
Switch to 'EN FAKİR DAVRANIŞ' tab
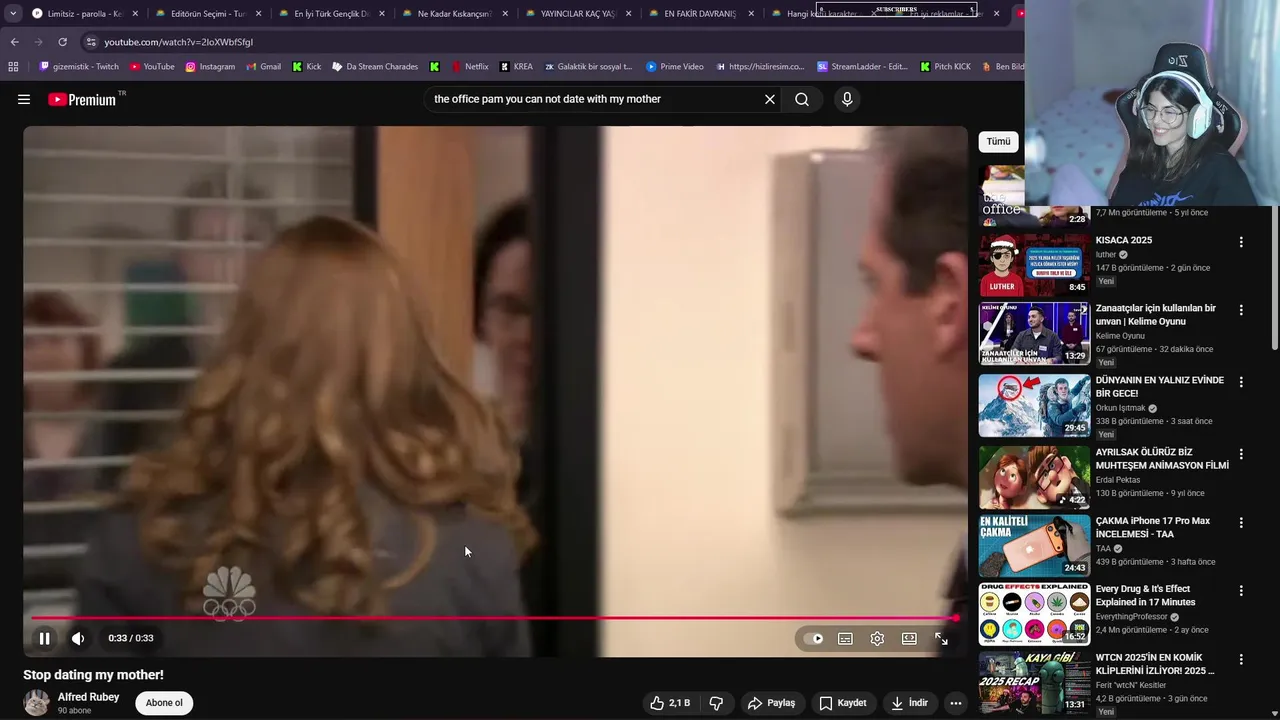click(x=701, y=14)
